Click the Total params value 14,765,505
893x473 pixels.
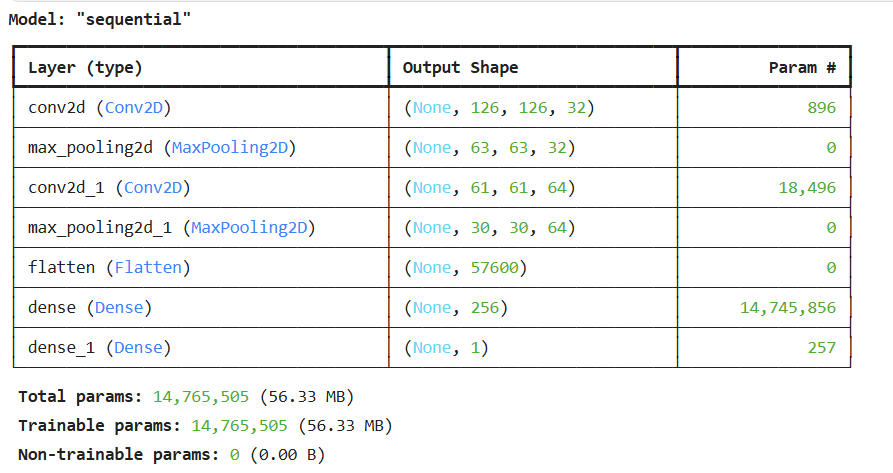[200, 397]
